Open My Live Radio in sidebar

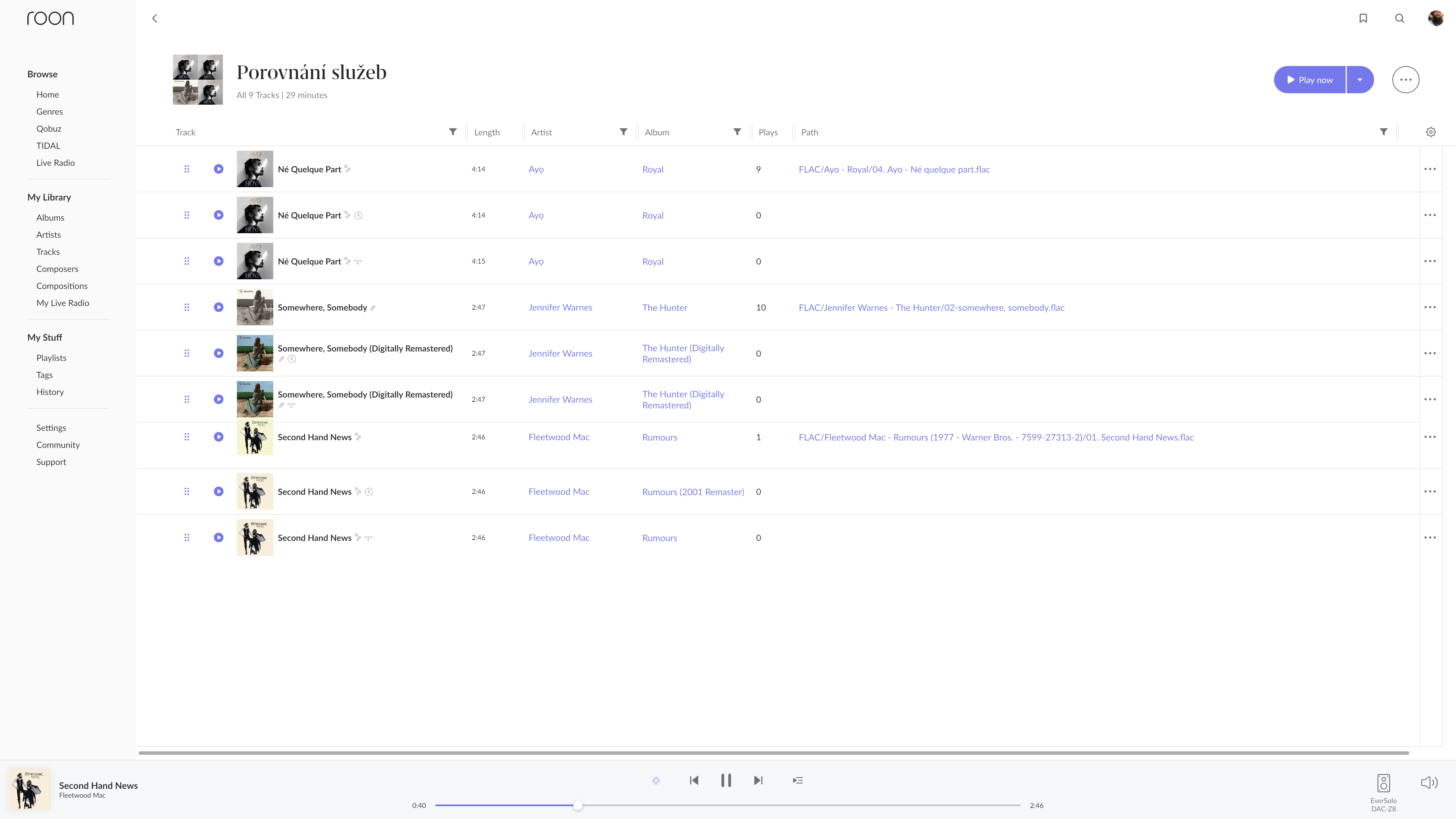point(63,303)
